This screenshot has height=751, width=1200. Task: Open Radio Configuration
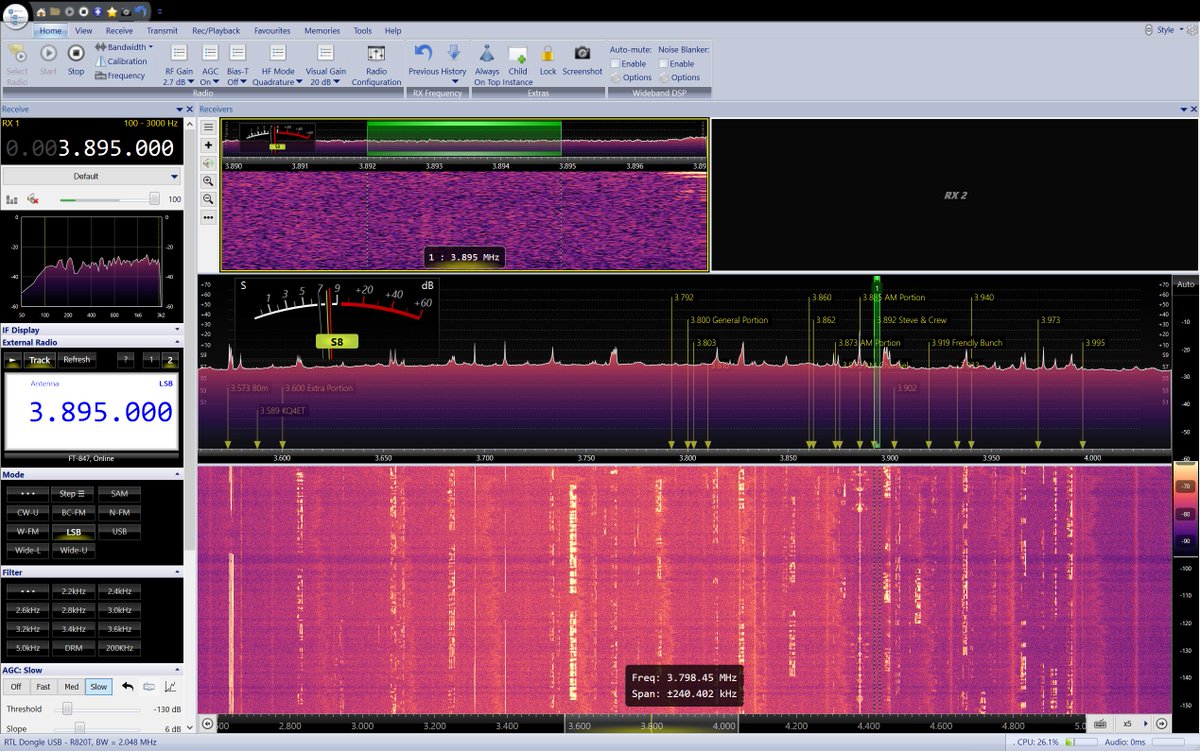click(x=376, y=65)
